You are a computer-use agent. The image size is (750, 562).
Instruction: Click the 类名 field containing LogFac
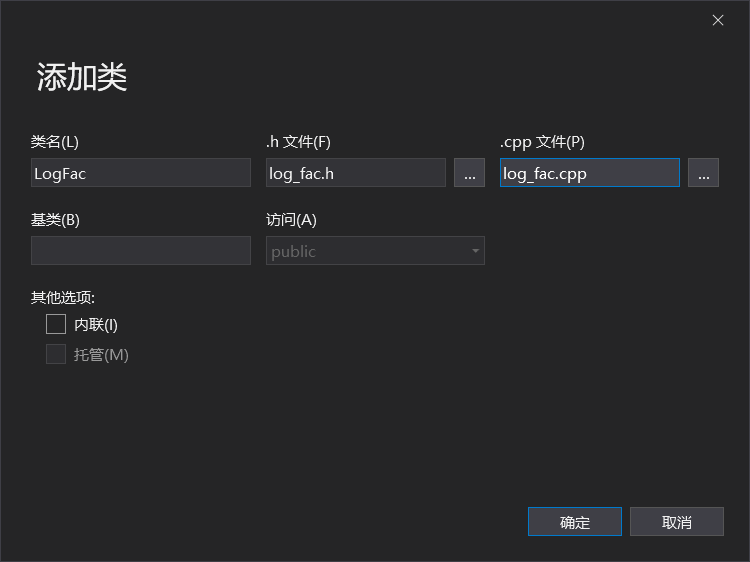(x=140, y=173)
